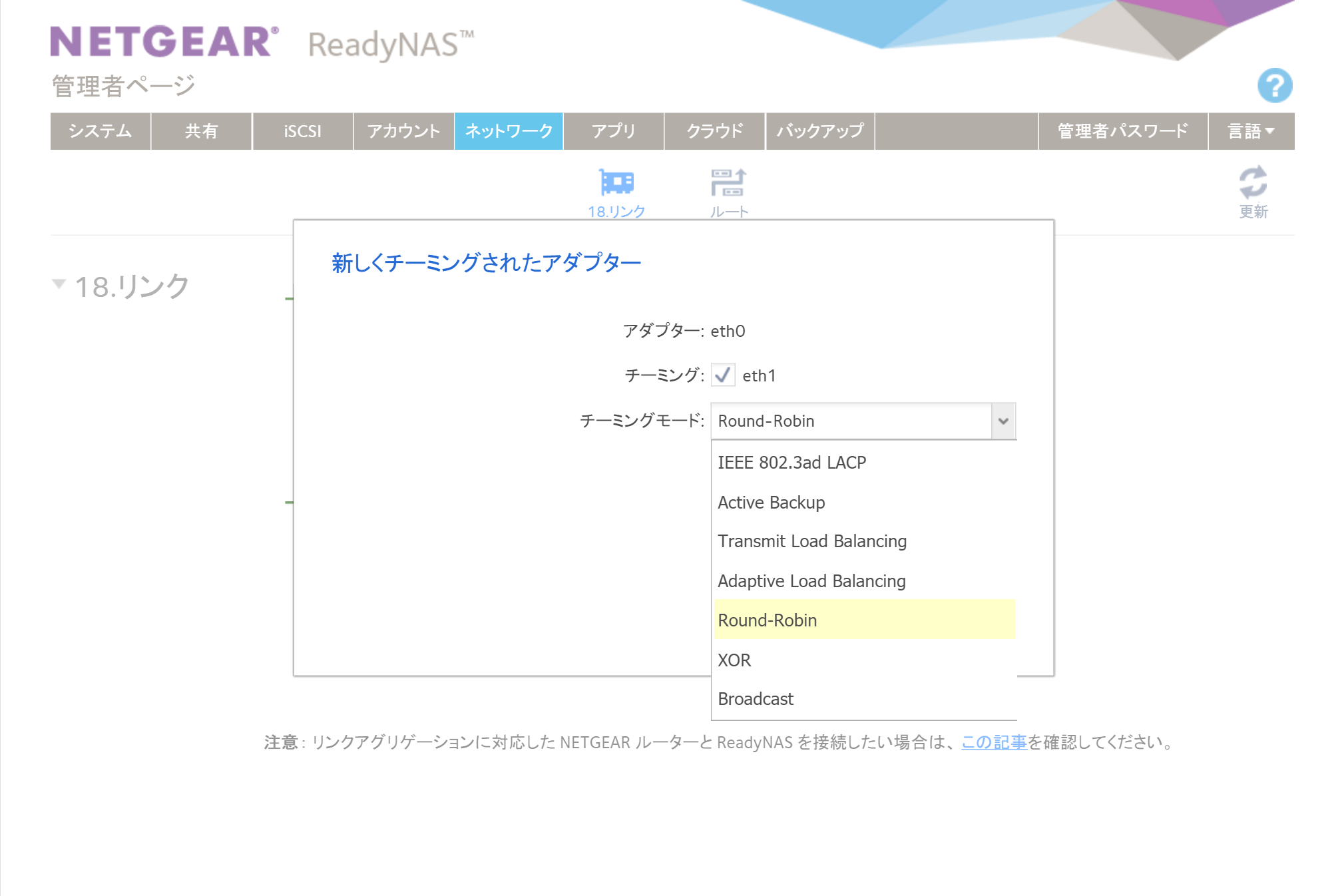Pick Adaptive Load Balancing option
This screenshot has width=1344, height=896.
click(x=811, y=581)
